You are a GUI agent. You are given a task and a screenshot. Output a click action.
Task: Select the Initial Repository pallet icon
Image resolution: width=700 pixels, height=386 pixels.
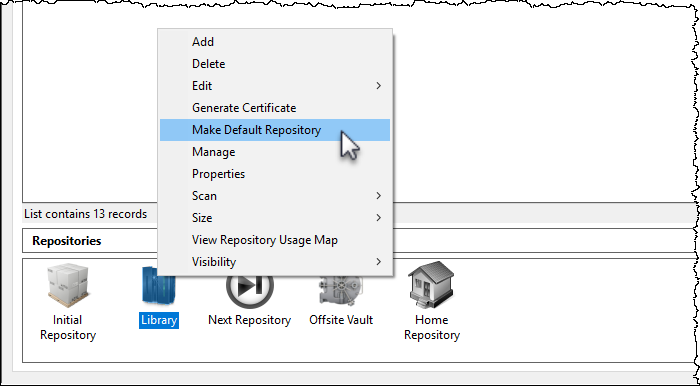click(68, 286)
